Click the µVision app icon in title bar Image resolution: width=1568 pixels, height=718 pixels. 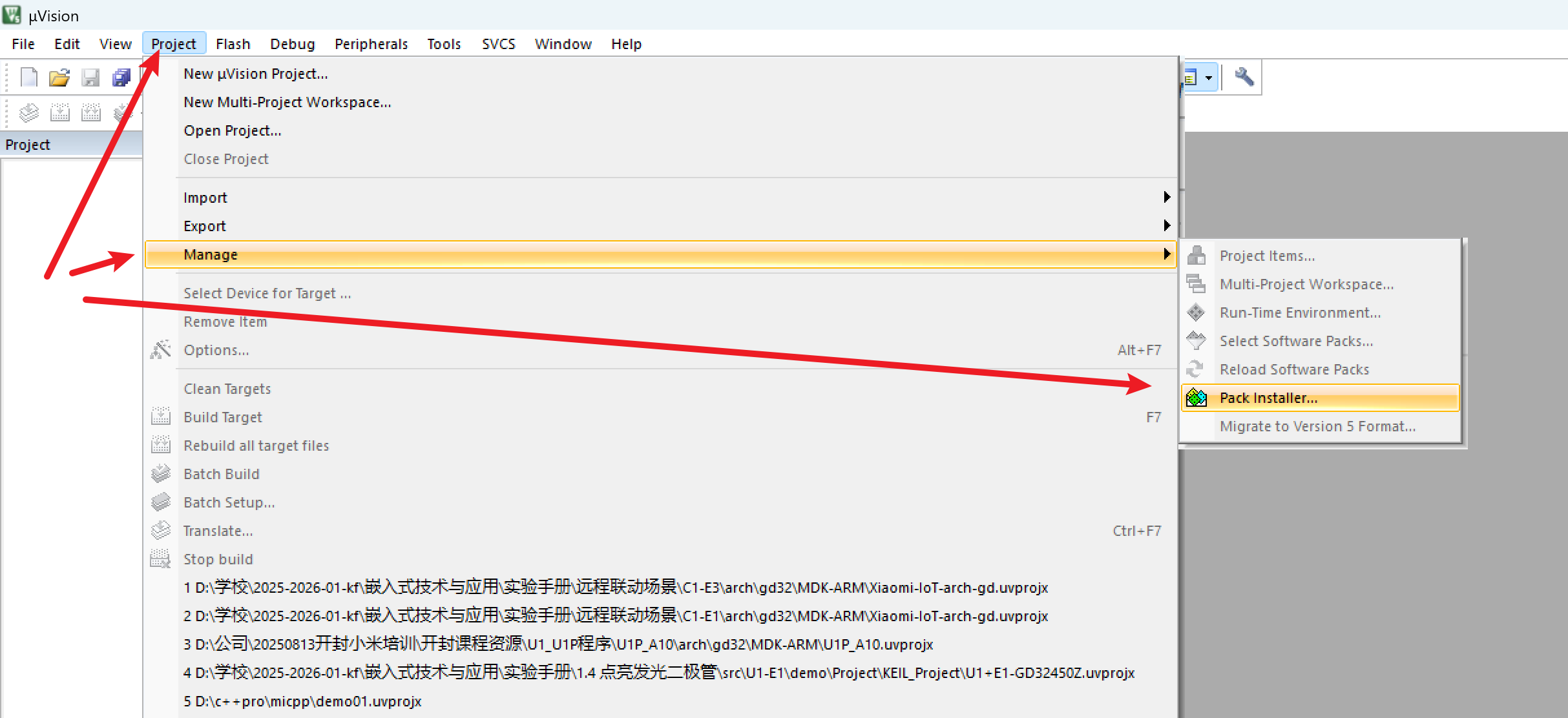pyautogui.click(x=12, y=15)
